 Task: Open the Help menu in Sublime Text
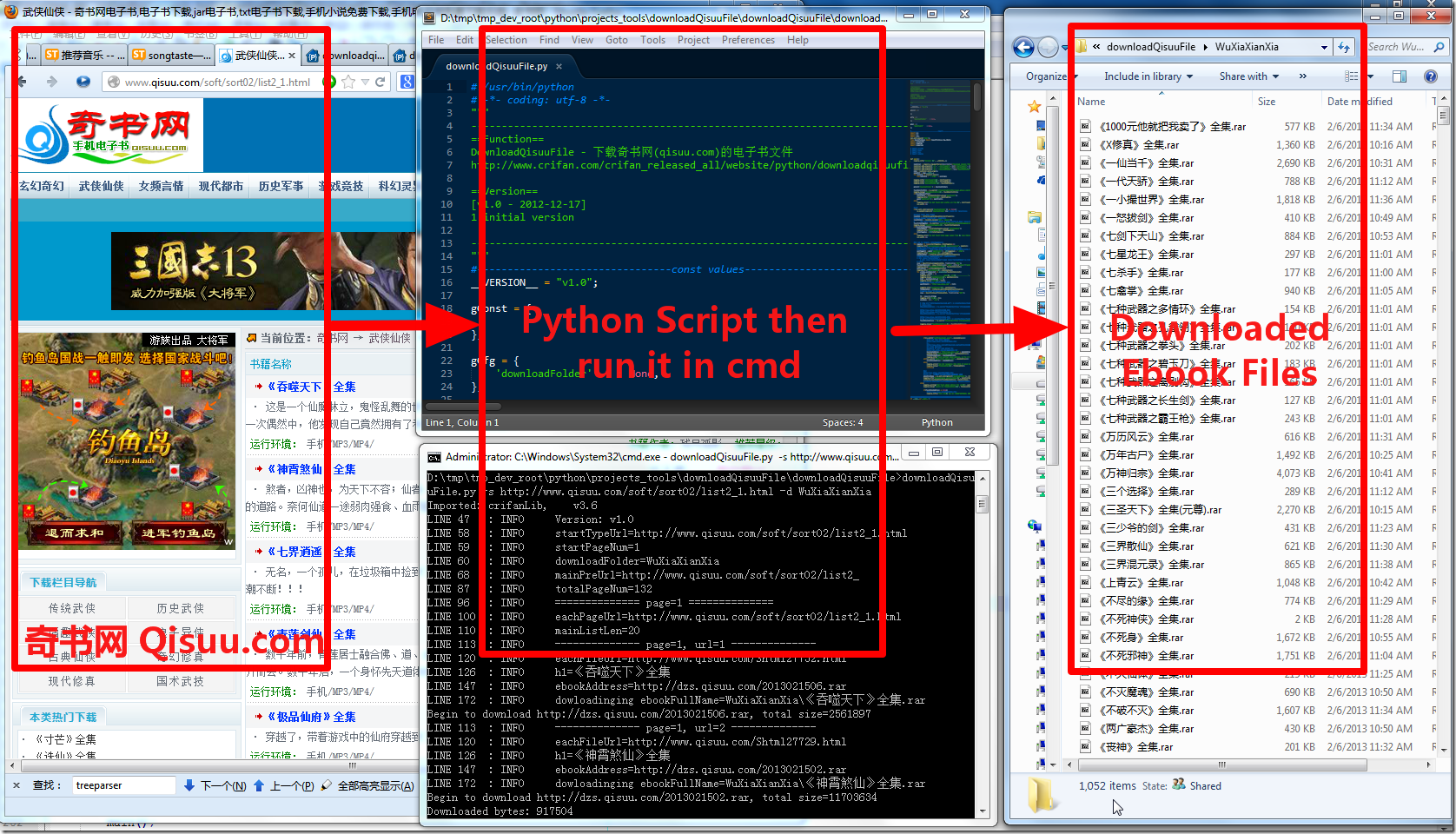(797, 40)
